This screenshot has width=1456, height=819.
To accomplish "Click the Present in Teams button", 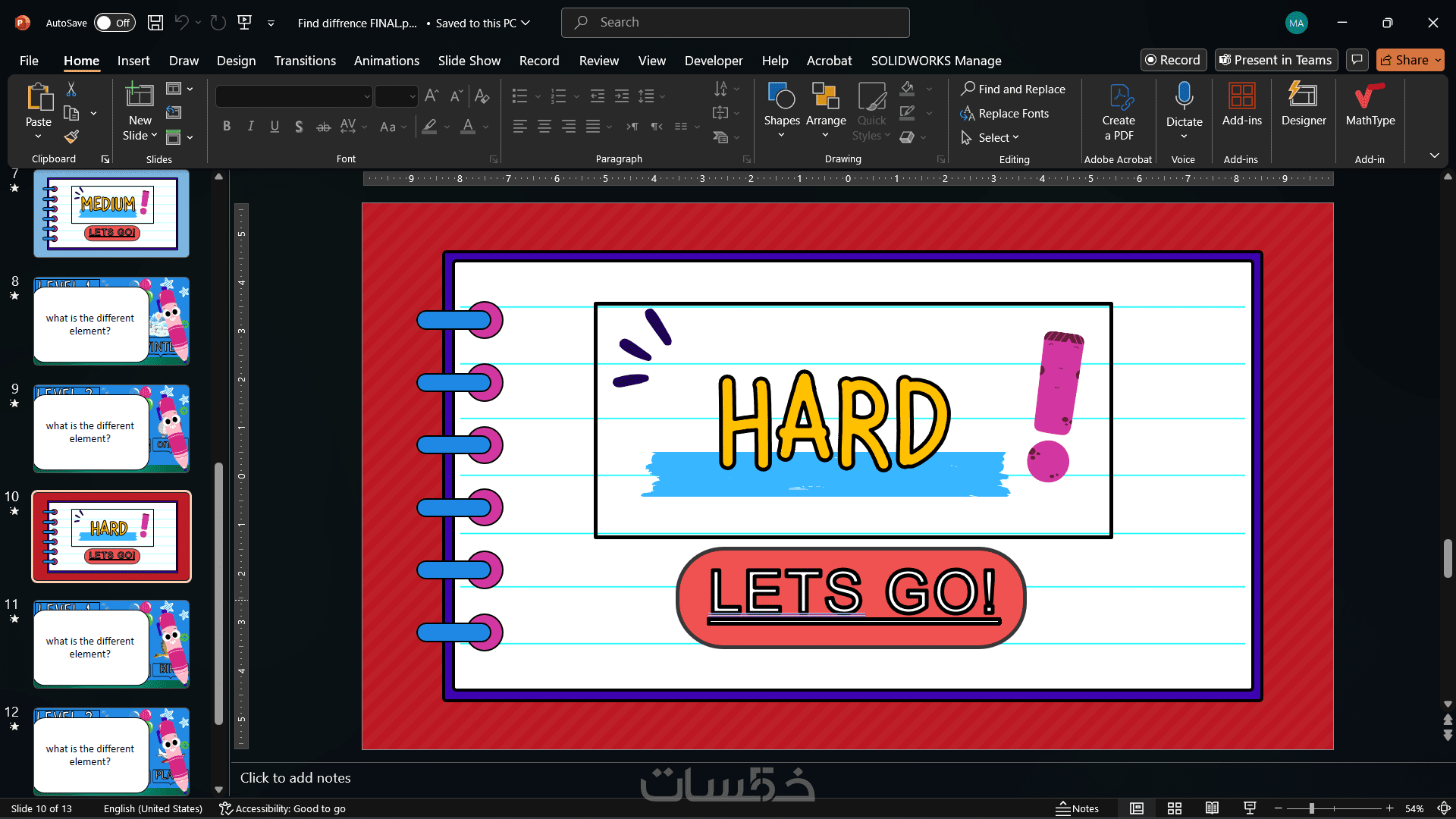I will click(x=1276, y=60).
